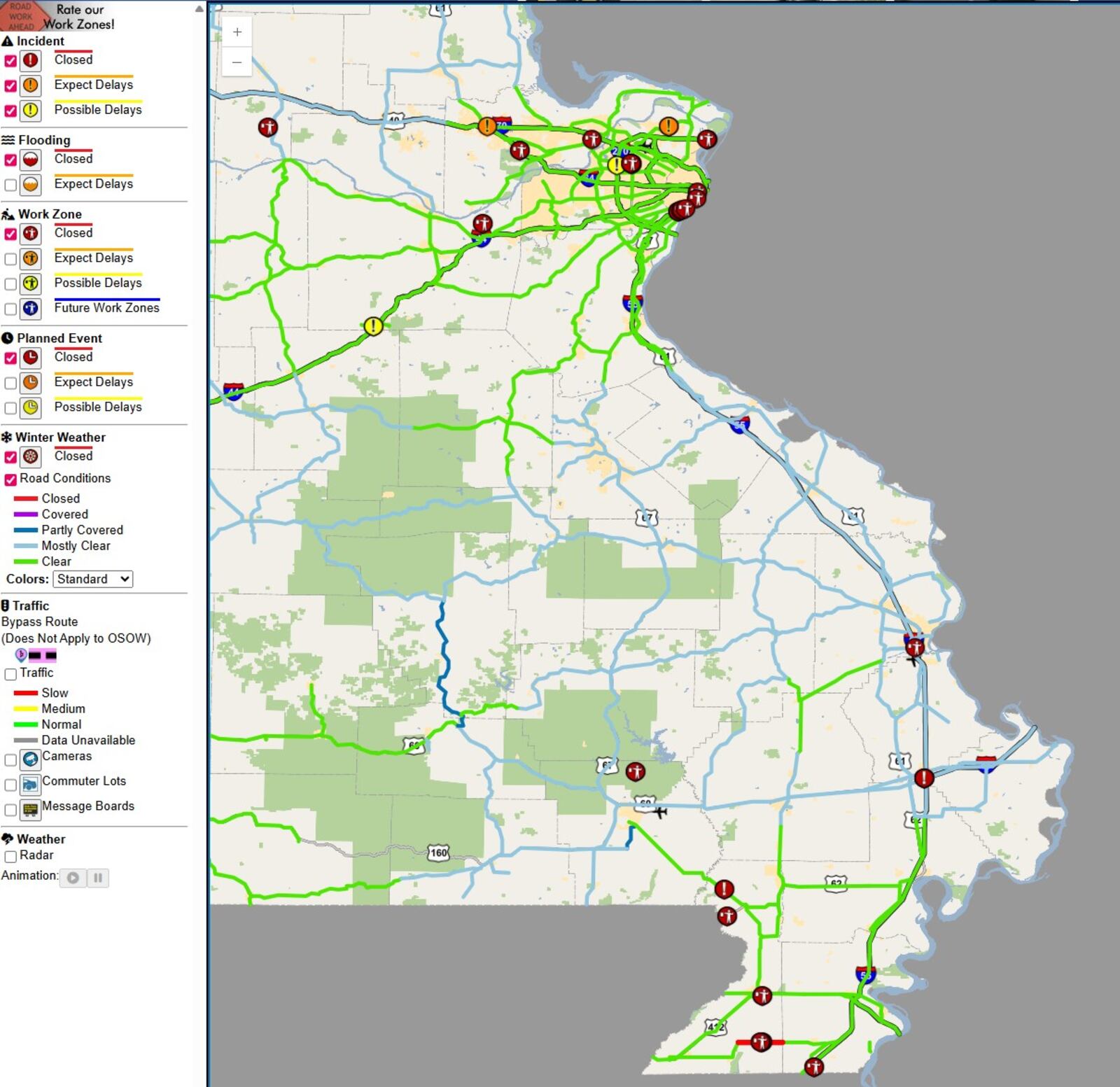Open the Colors Standard dropdown
This screenshot has width=1120, height=1087.
tap(92, 579)
